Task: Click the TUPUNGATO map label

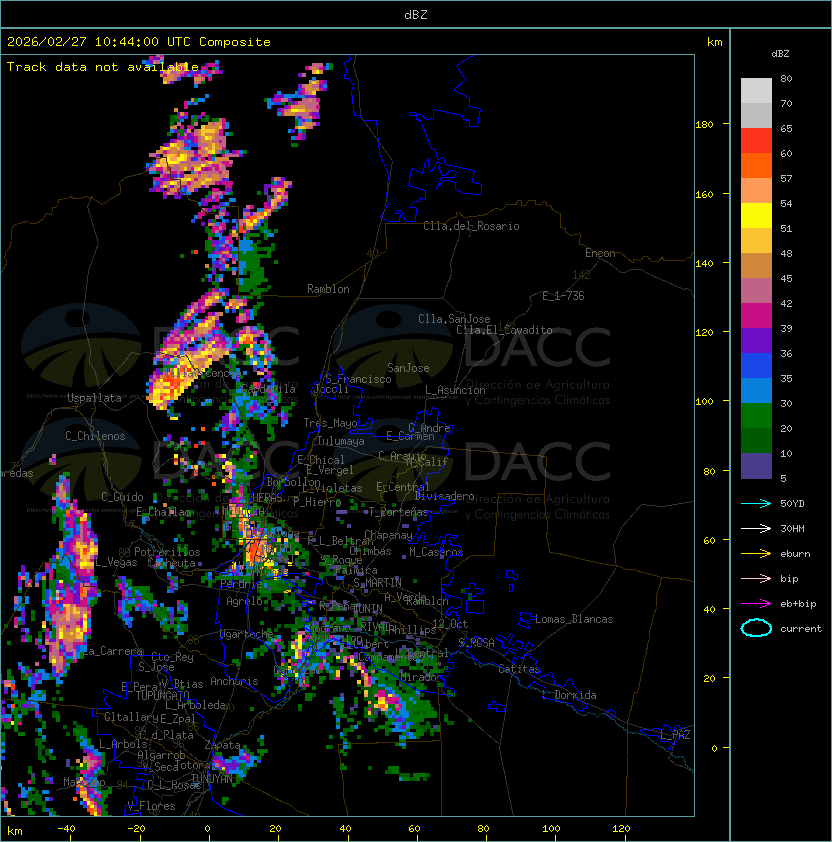Action: coord(162,696)
